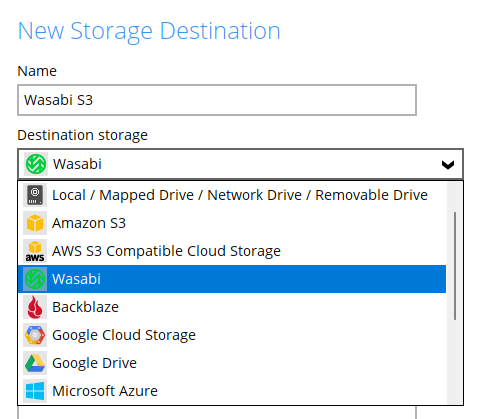Click the Wasabi icon in highlighted row
This screenshot has width=481, height=419.
[x=35, y=279]
